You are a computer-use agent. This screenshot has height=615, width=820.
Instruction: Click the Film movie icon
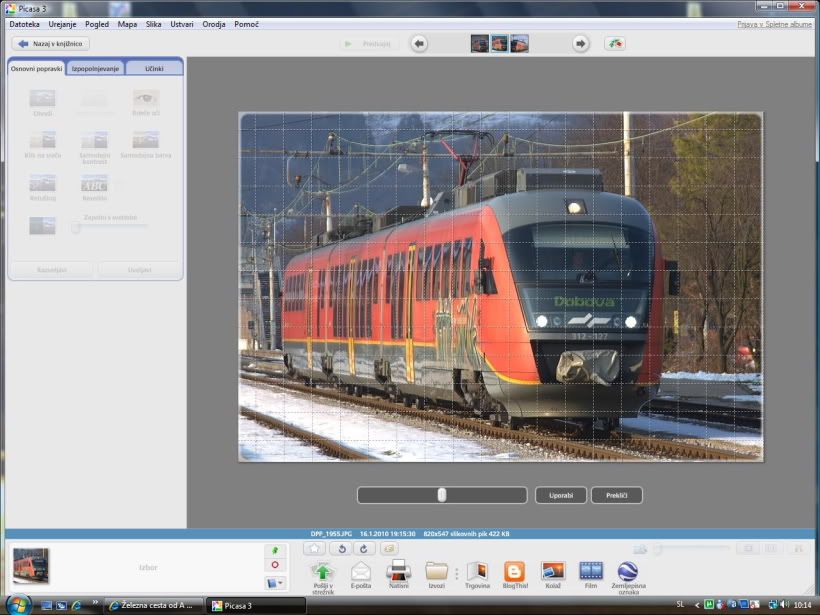[591, 571]
